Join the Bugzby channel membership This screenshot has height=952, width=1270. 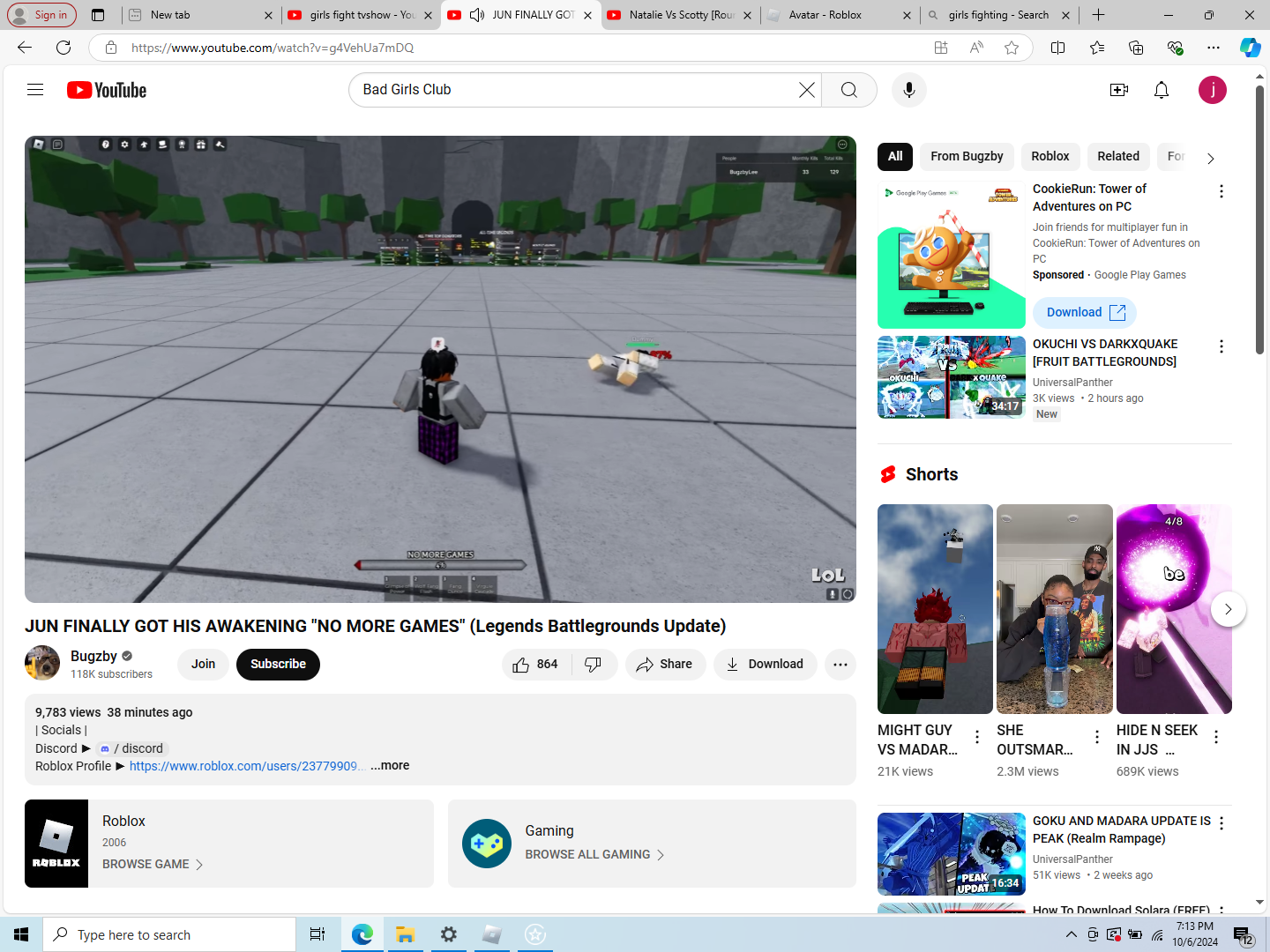coord(204,665)
